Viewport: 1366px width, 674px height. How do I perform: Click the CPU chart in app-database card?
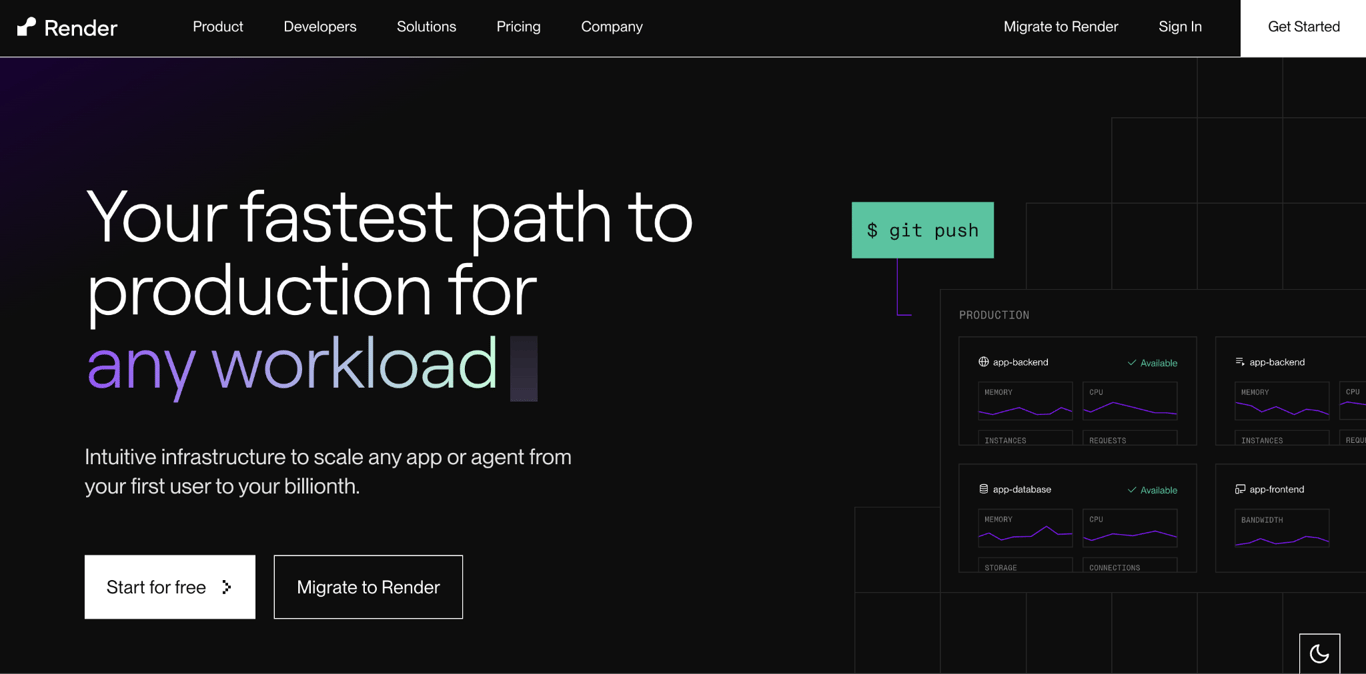point(1130,528)
